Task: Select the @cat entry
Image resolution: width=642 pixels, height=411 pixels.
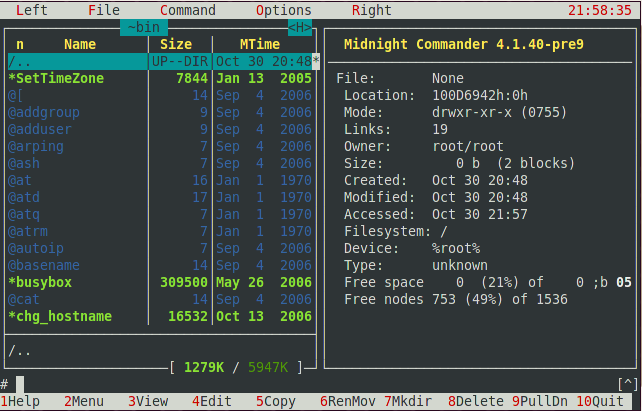Action: (162, 299)
